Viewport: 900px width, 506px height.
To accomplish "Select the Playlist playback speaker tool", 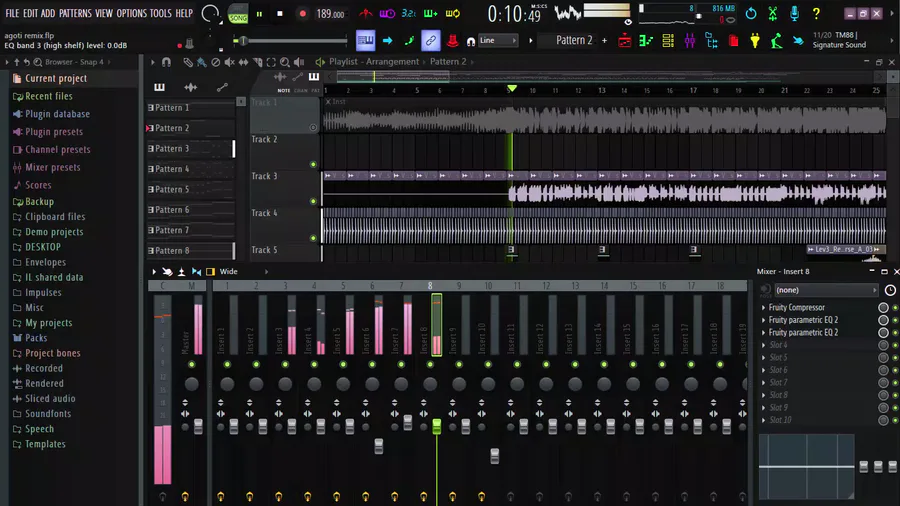I will pyautogui.click(x=299, y=62).
